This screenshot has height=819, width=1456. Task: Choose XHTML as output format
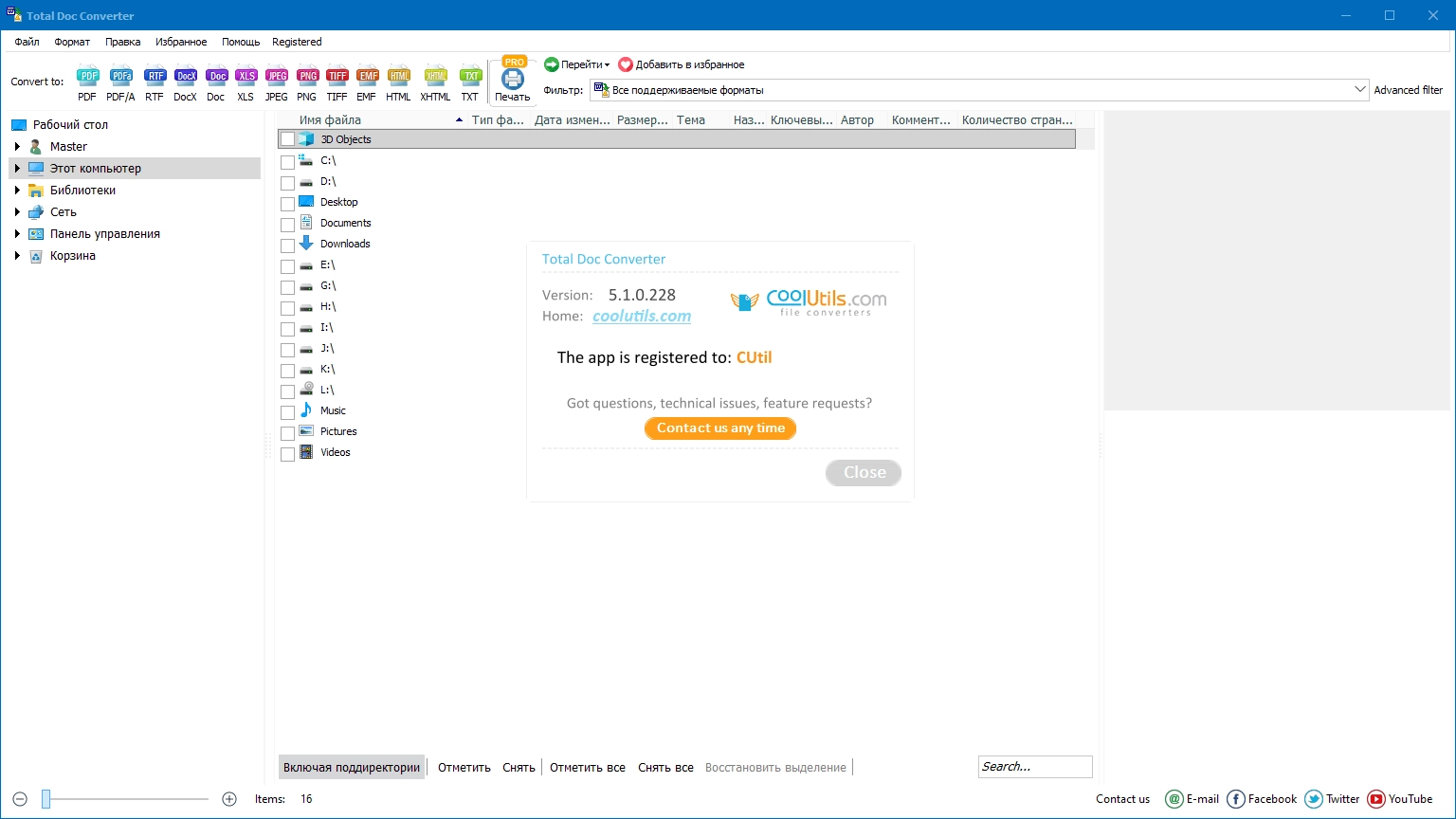[x=435, y=83]
